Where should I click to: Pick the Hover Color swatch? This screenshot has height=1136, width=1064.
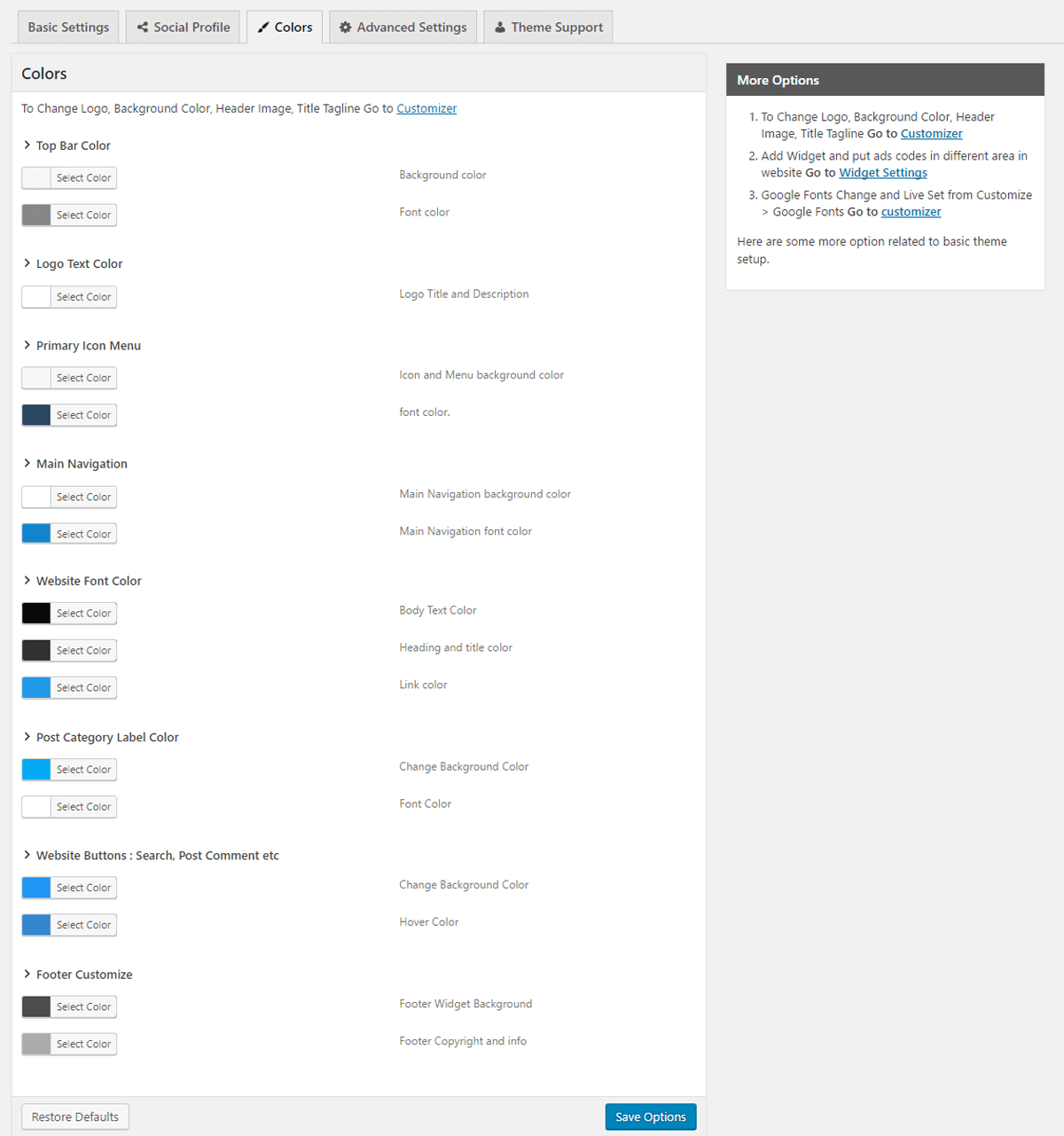coord(36,925)
